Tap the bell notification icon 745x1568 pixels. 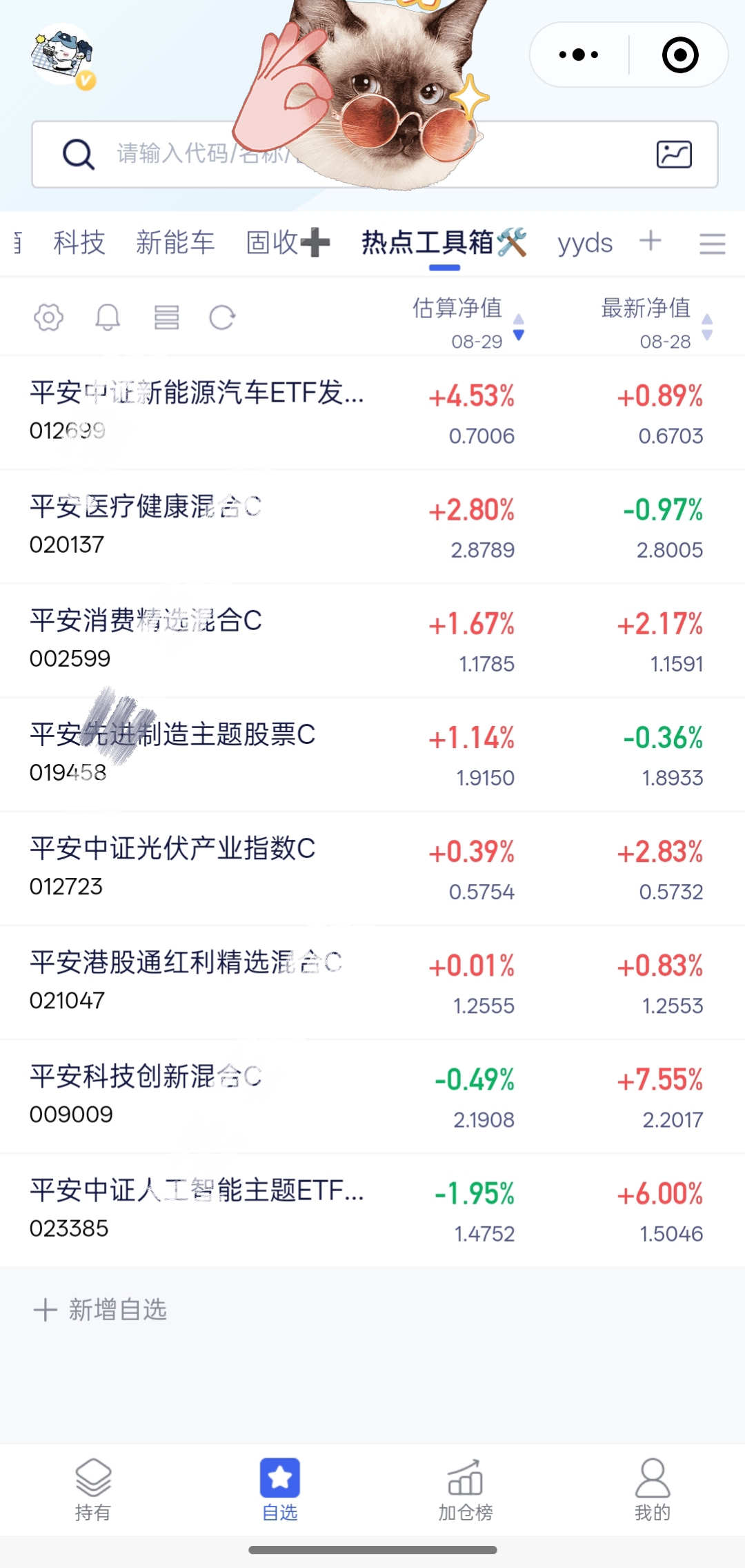(x=108, y=317)
